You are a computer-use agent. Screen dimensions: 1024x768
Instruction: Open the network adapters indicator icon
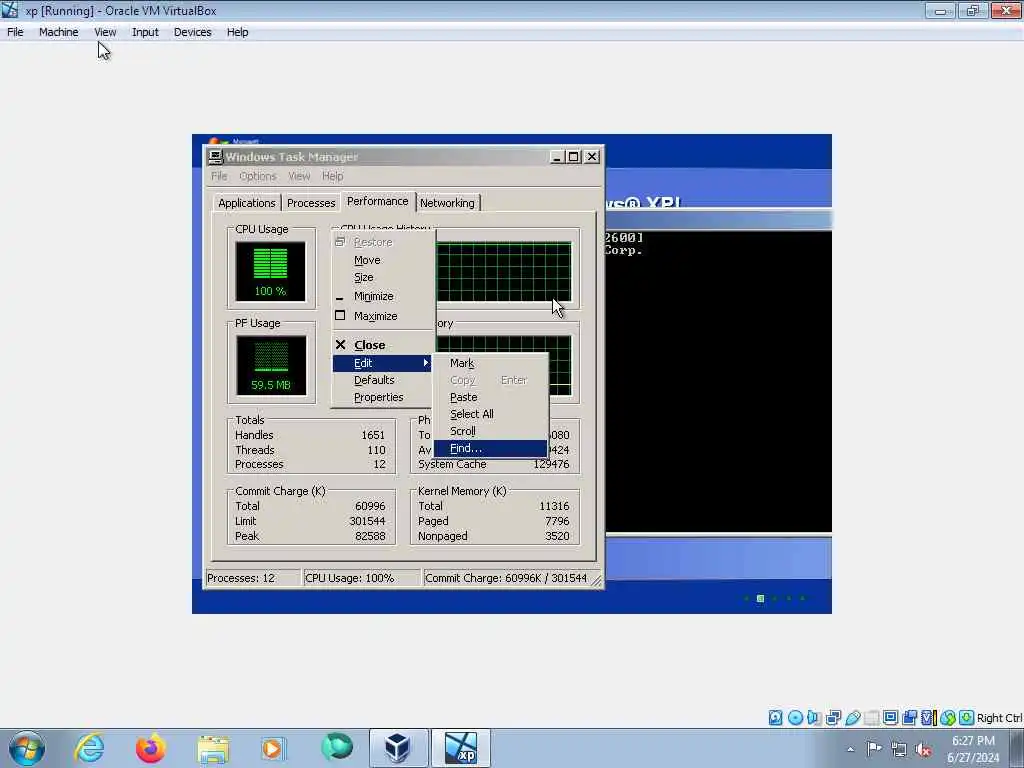833,718
